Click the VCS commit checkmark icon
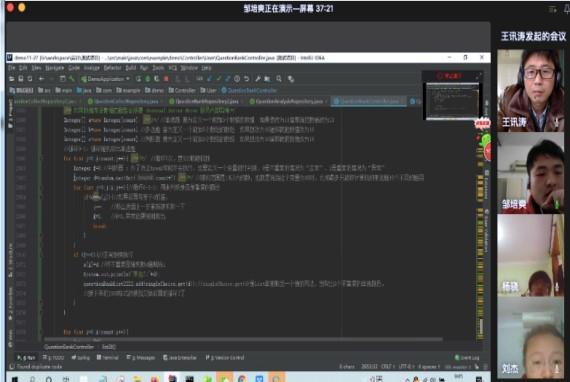This screenshot has height=382, width=570. [x=219, y=79]
